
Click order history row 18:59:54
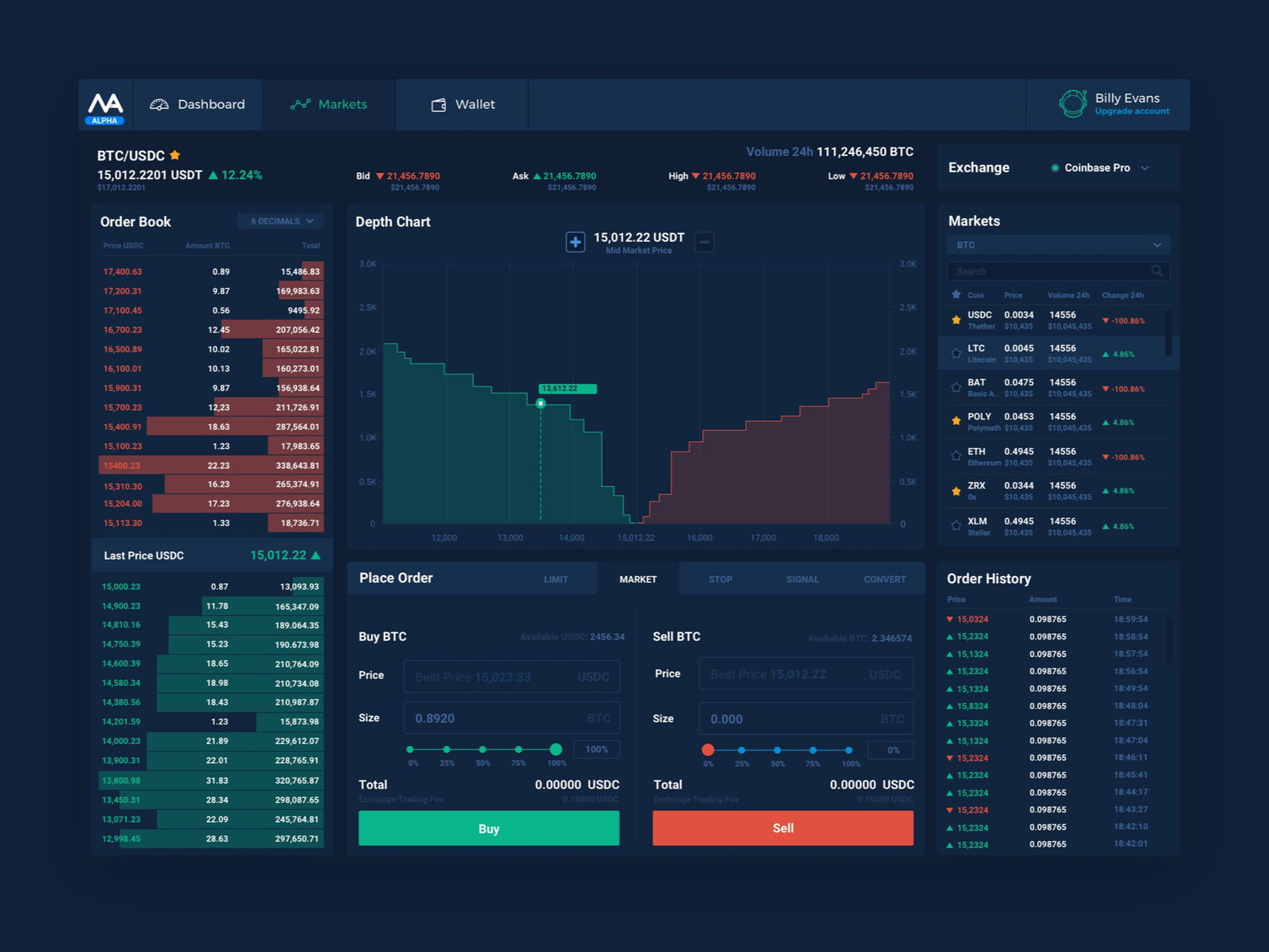click(x=1048, y=620)
